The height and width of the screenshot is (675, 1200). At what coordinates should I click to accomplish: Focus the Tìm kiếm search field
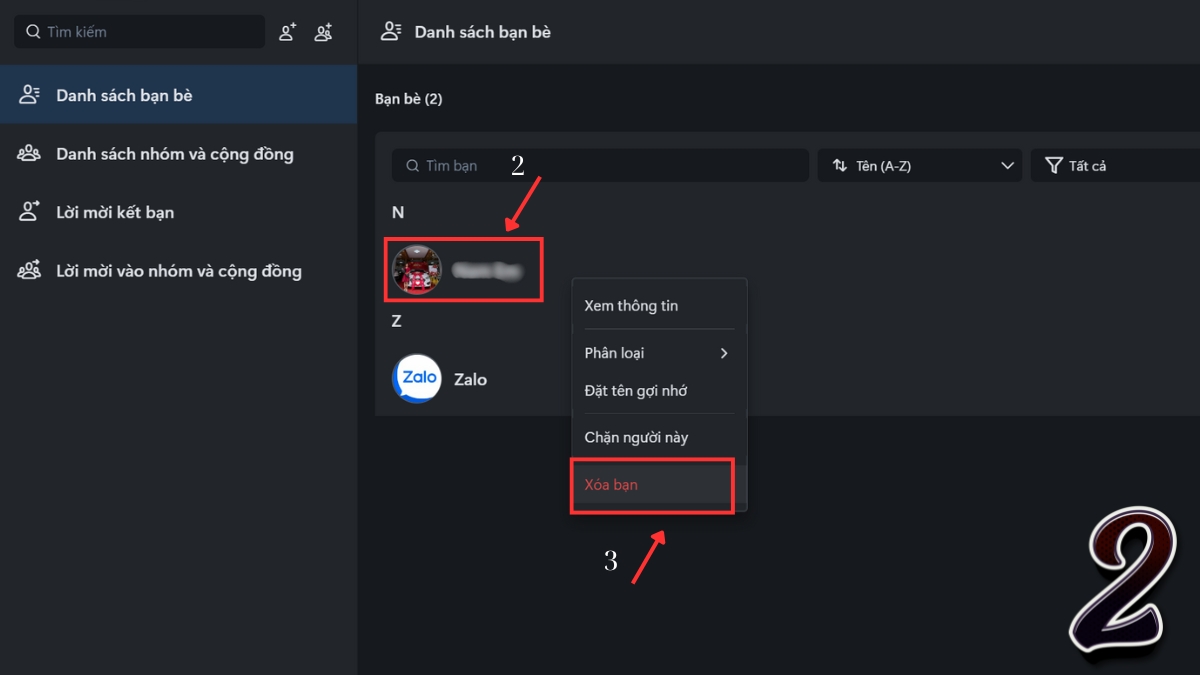(140, 32)
